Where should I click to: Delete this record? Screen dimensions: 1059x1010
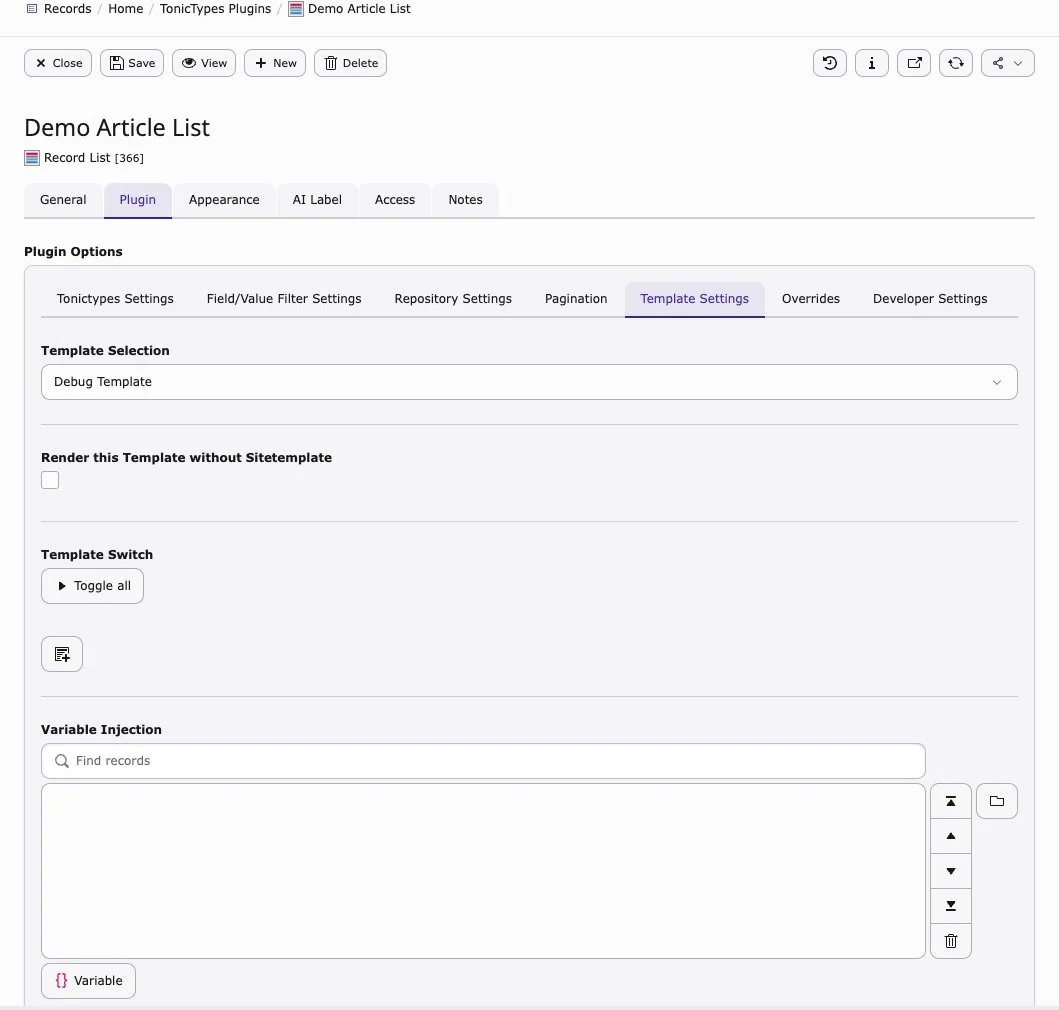pyautogui.click(x=351, y=63)
